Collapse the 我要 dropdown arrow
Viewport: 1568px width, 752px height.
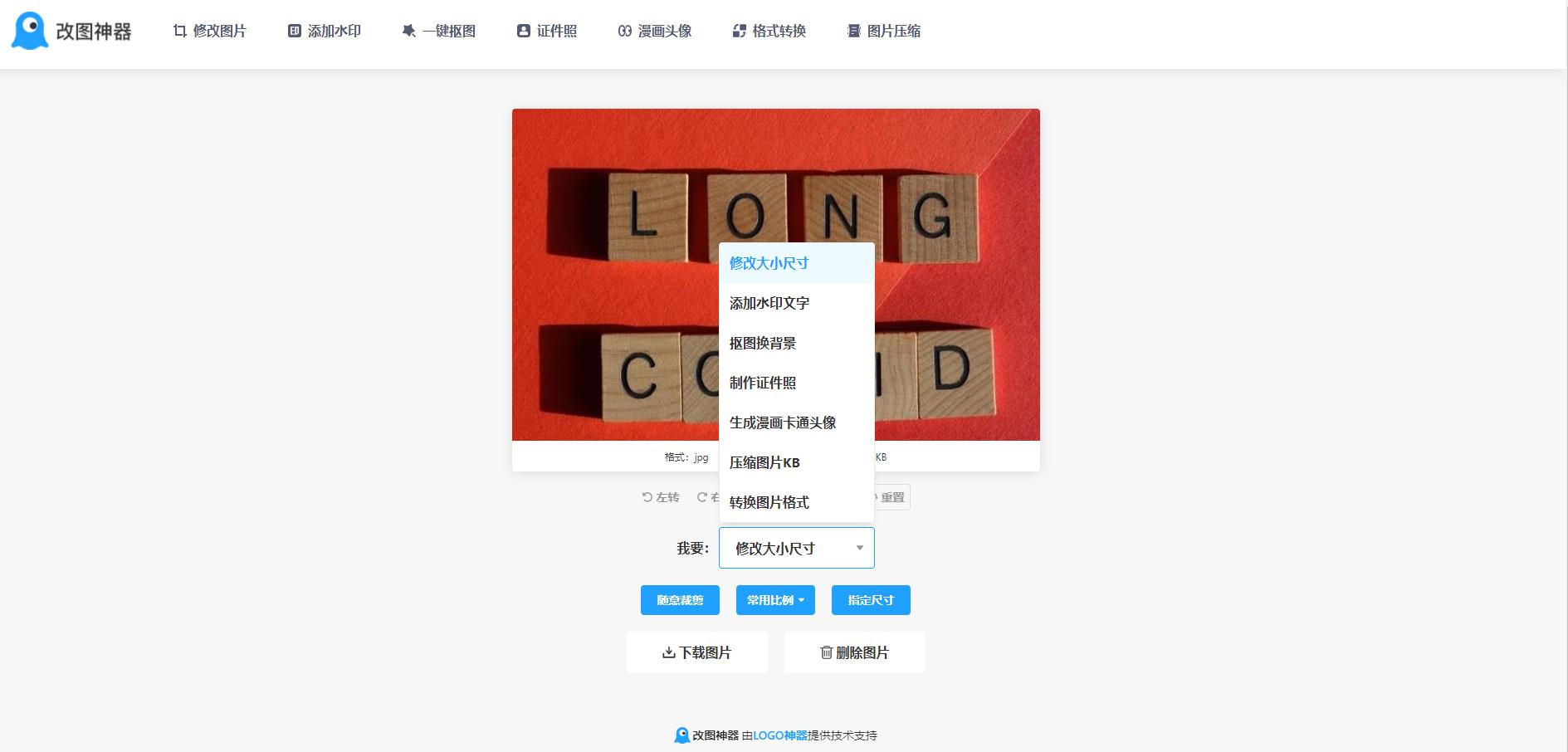[x=860, y=548]
